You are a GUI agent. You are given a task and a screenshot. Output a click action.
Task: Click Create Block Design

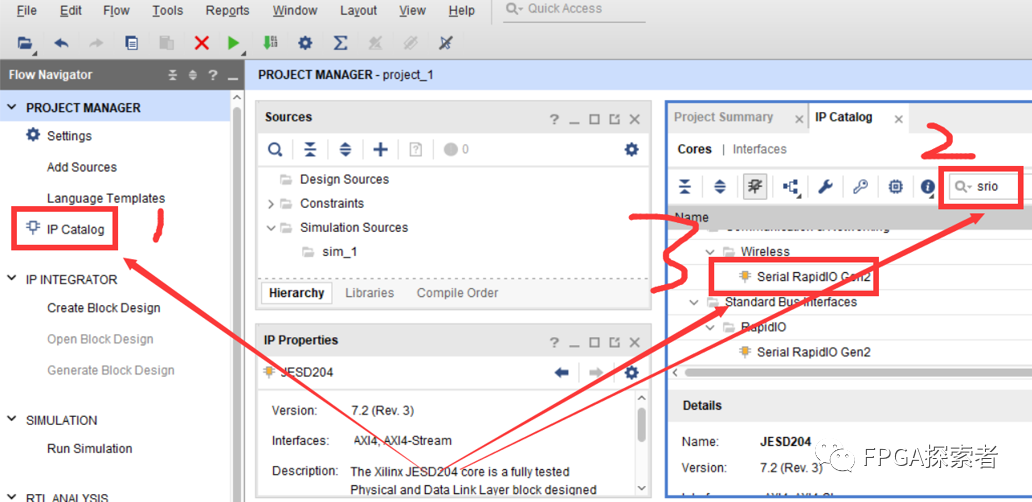104,308
